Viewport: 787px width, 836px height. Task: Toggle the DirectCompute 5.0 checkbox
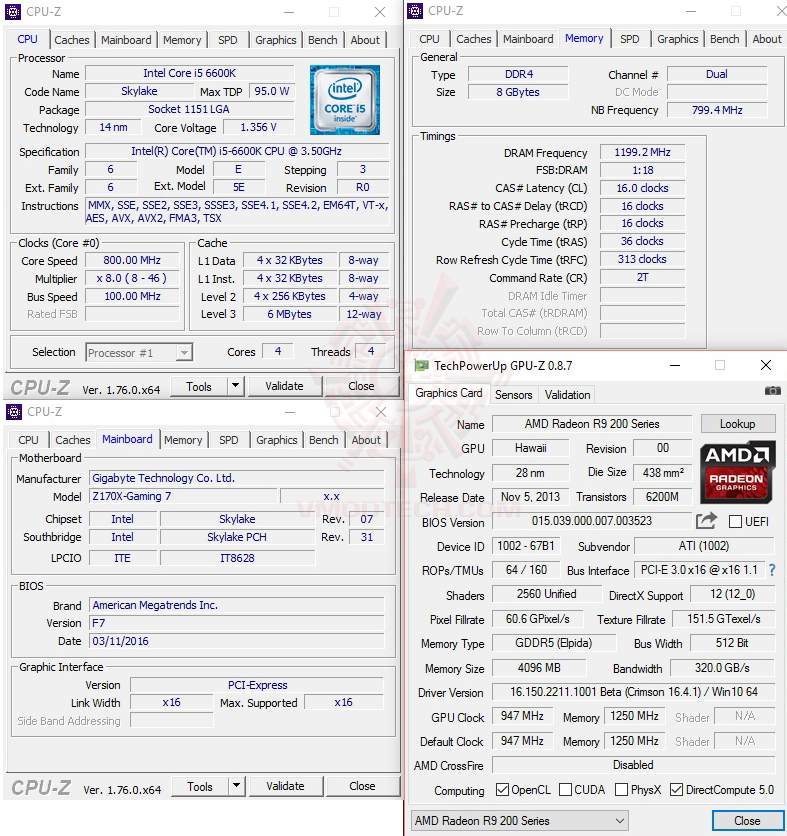point(676,790)
